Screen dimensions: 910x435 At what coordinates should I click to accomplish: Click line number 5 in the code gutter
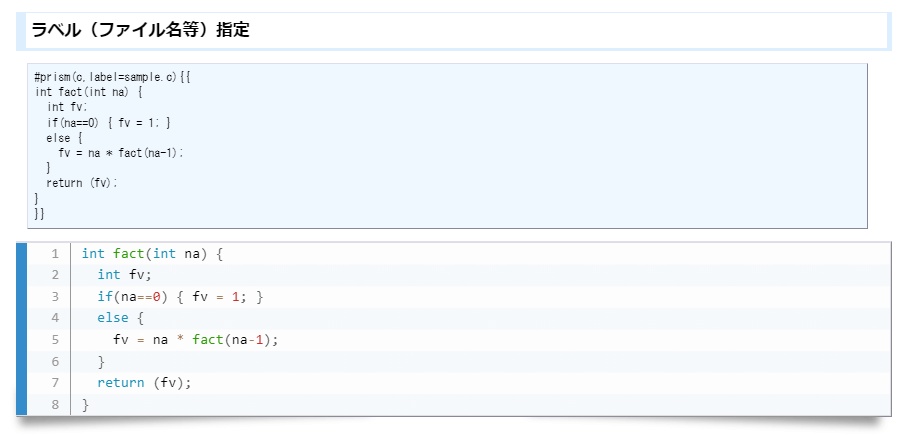[55, 340]
